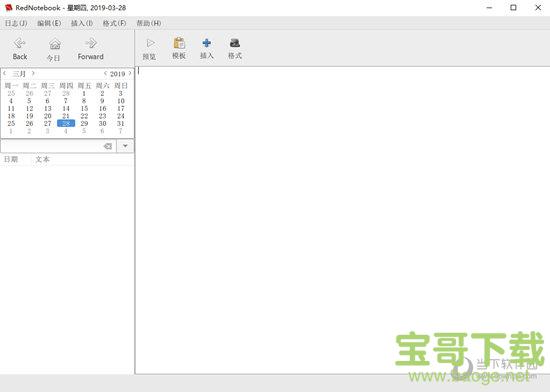Image resolution: width=550 pixels, height=392 pixels.
Task: Select day 12 in the calendar
Action: click(x=29, y=108)
